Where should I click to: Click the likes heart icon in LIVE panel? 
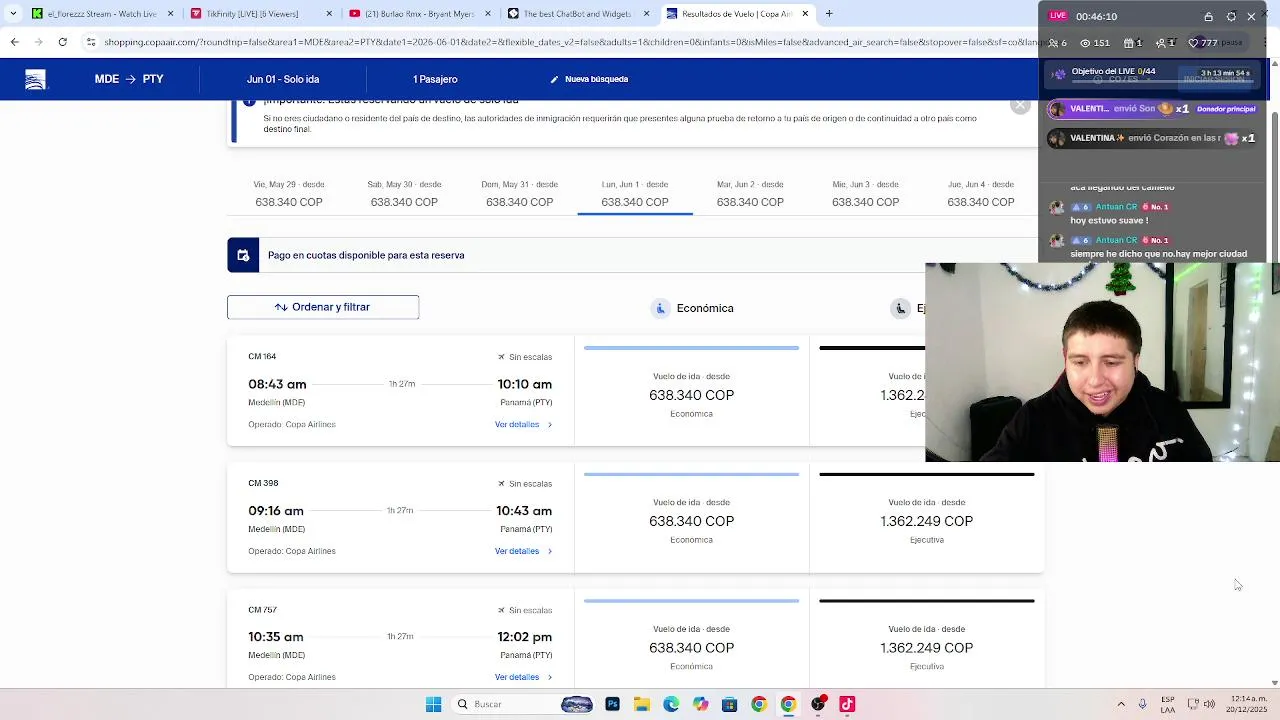coord(1193,43)
